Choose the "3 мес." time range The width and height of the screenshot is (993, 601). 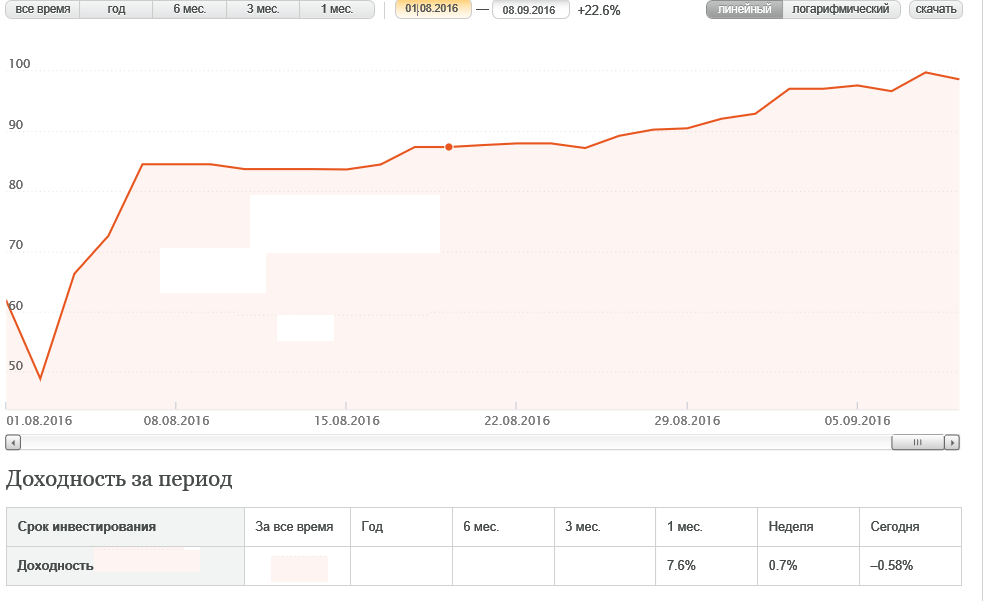(x=263, y=9)
